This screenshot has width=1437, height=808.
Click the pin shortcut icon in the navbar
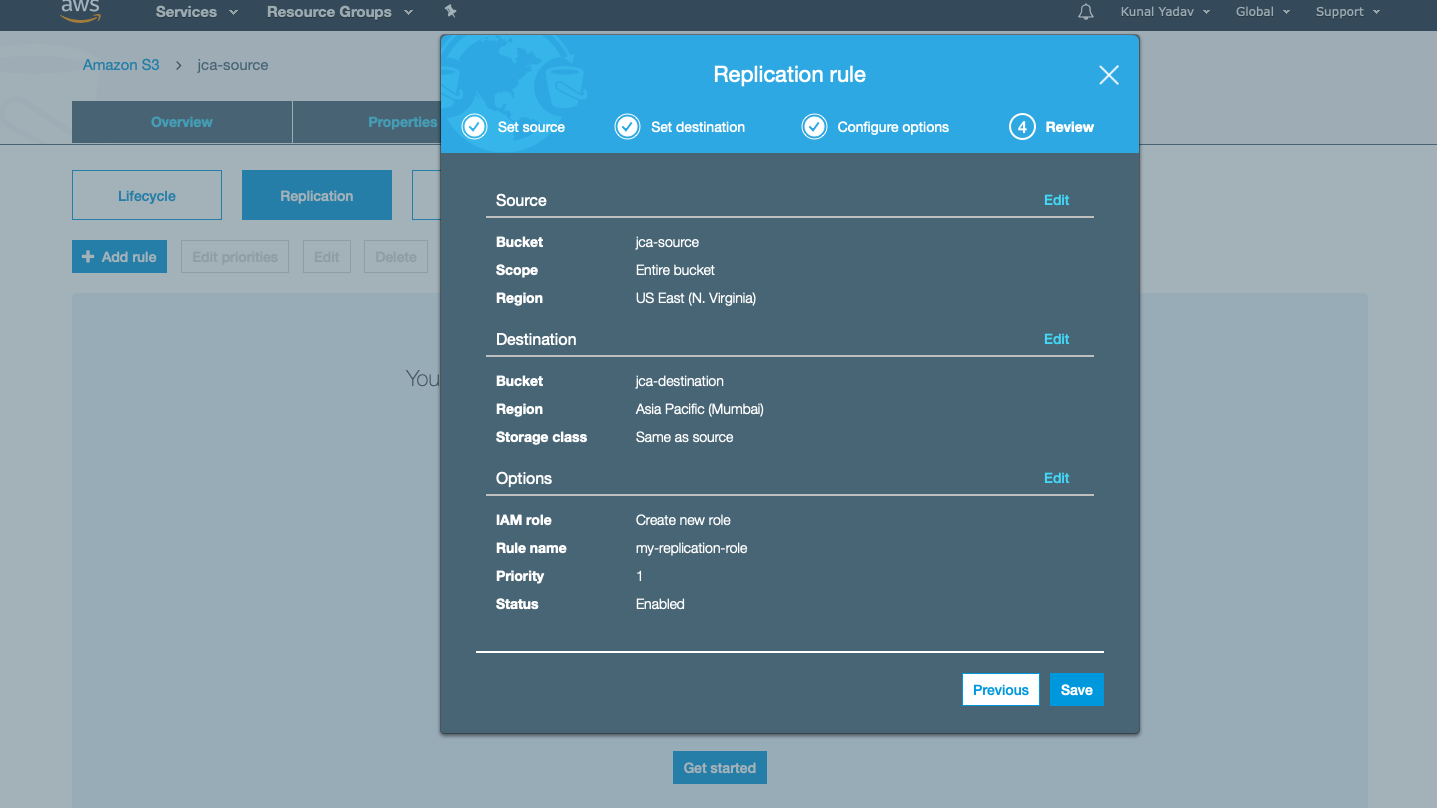(450, 12)
